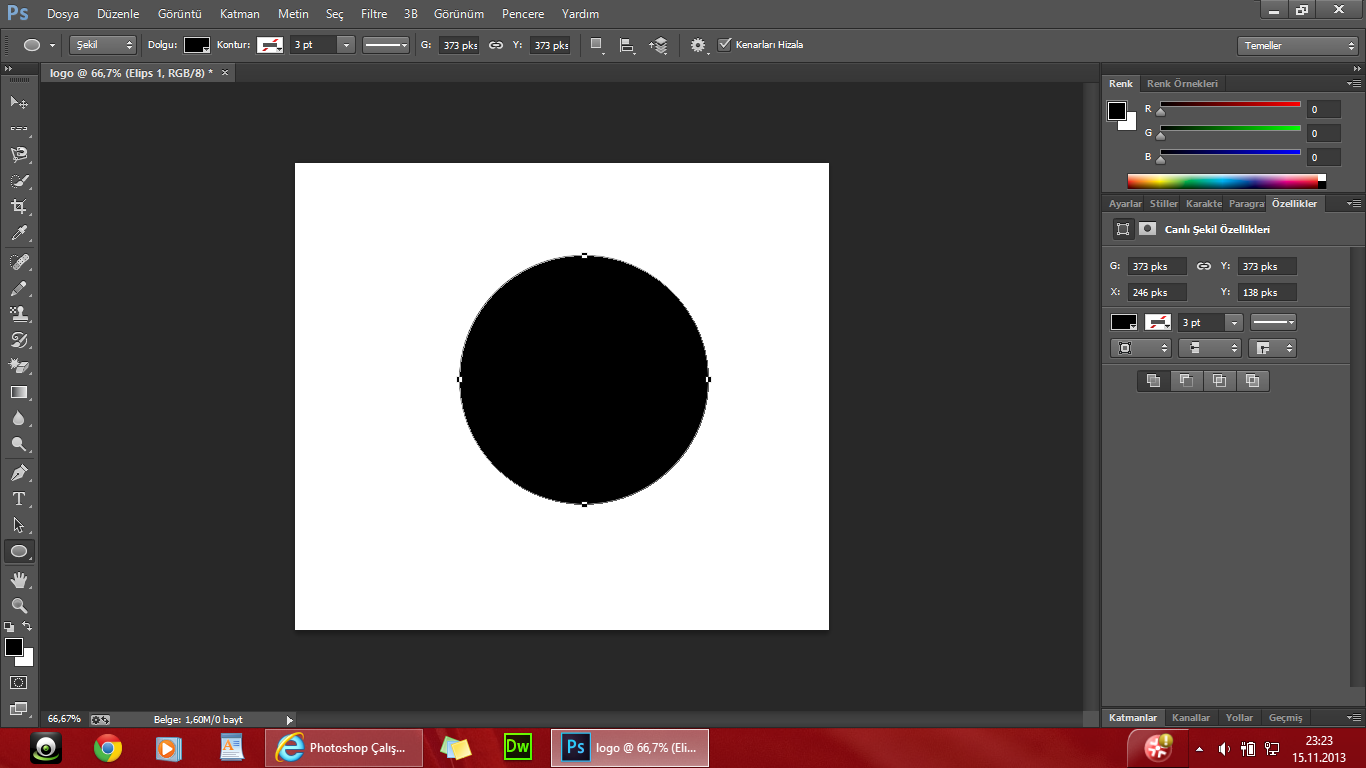
Task: Activate the Horizontal Type tool
Action: (19, 499)
